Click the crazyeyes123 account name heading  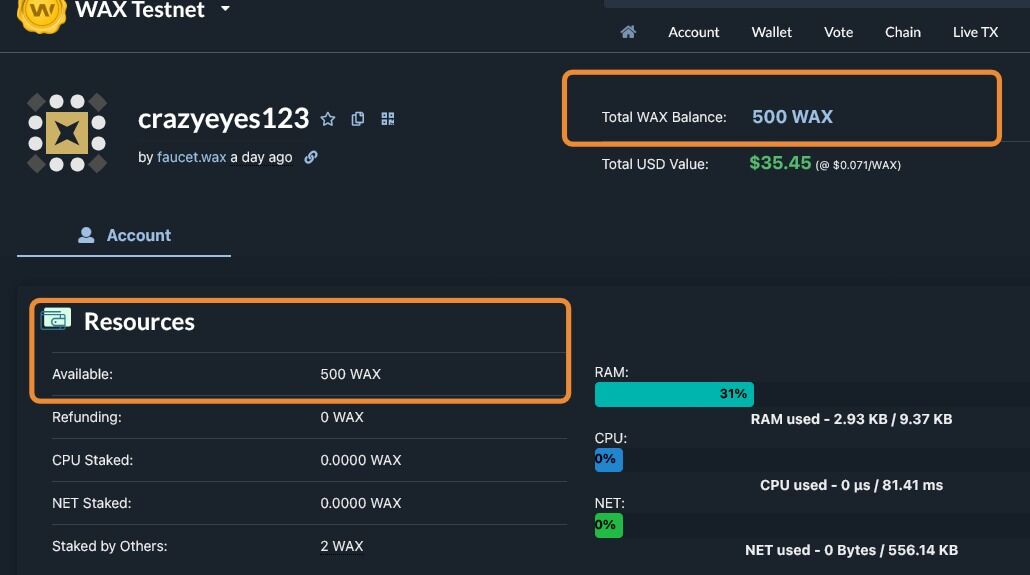(223, 119)
